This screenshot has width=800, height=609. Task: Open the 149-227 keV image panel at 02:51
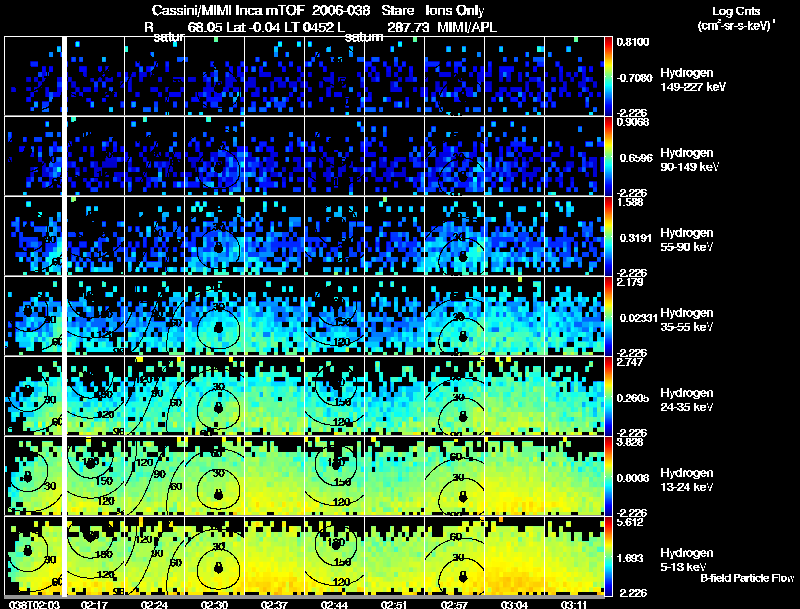394,76
